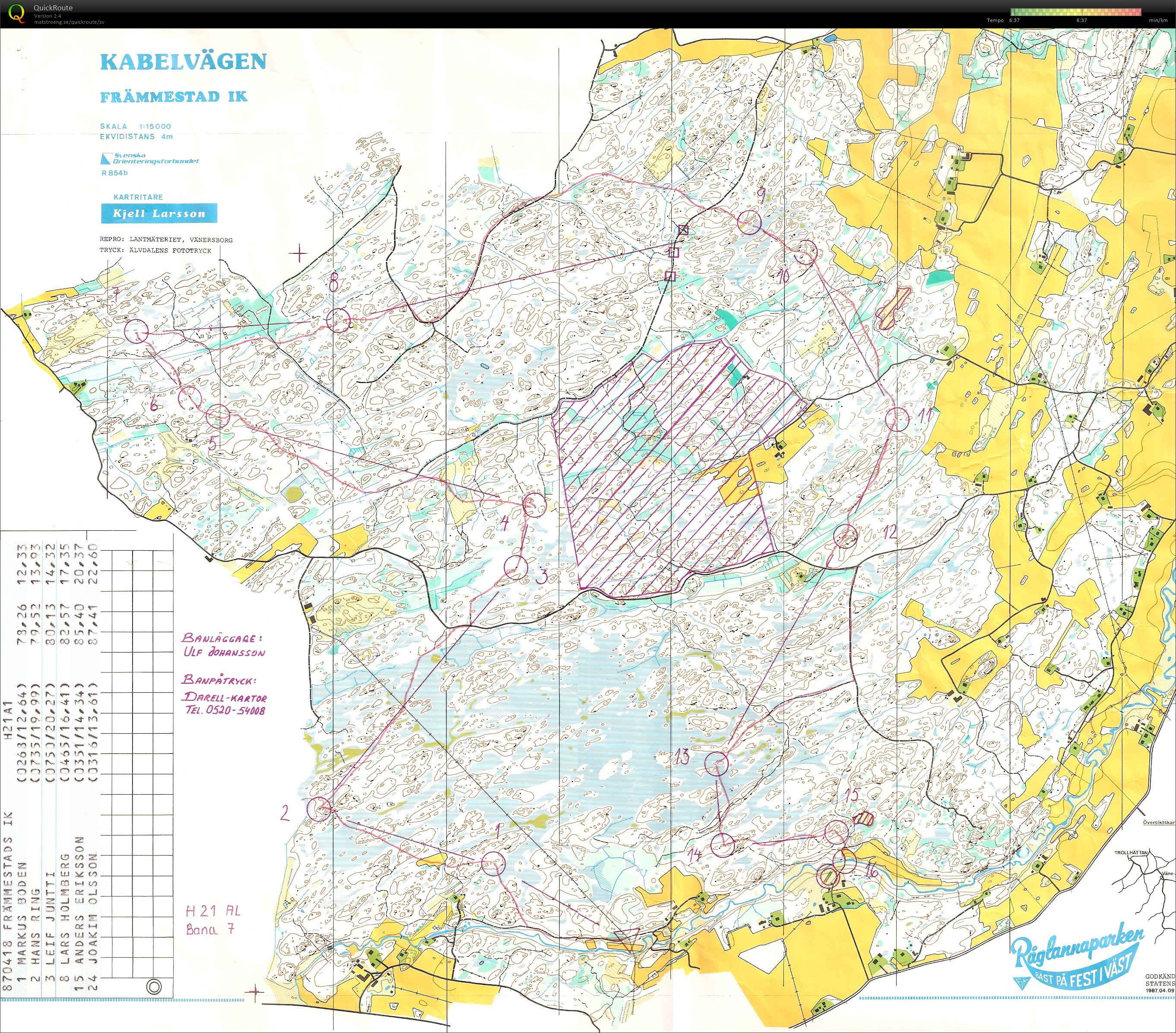Screen dimensions: 1176x1033
Task: Click the QuickRoute title text
Action: tap(53, 8)
